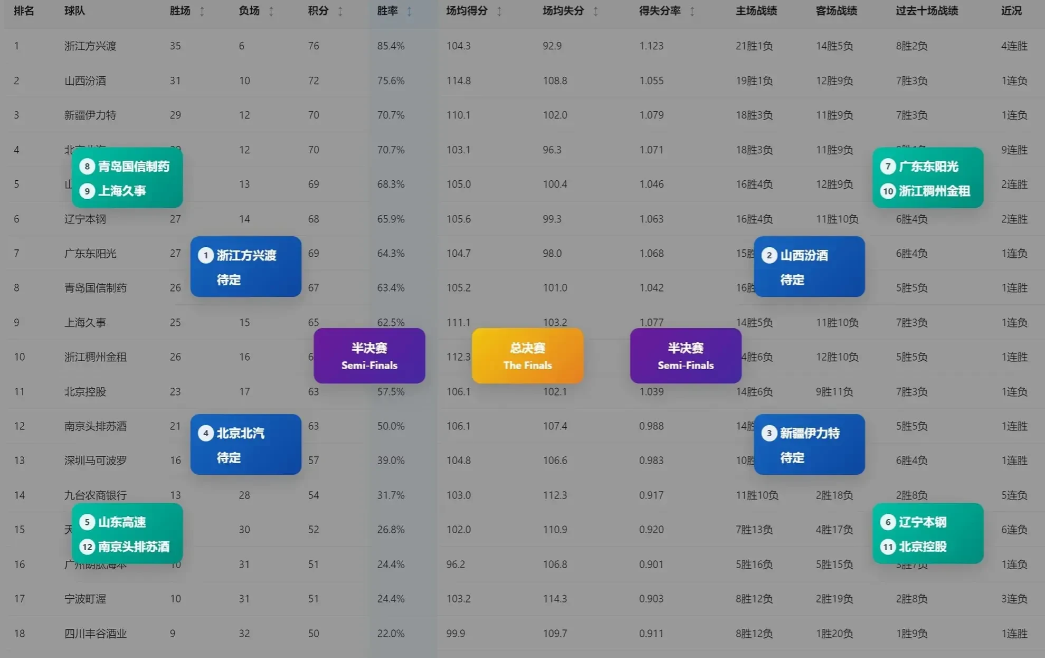
Task: Select 山东高速 in the green bracket card
Action: (122, 522)
